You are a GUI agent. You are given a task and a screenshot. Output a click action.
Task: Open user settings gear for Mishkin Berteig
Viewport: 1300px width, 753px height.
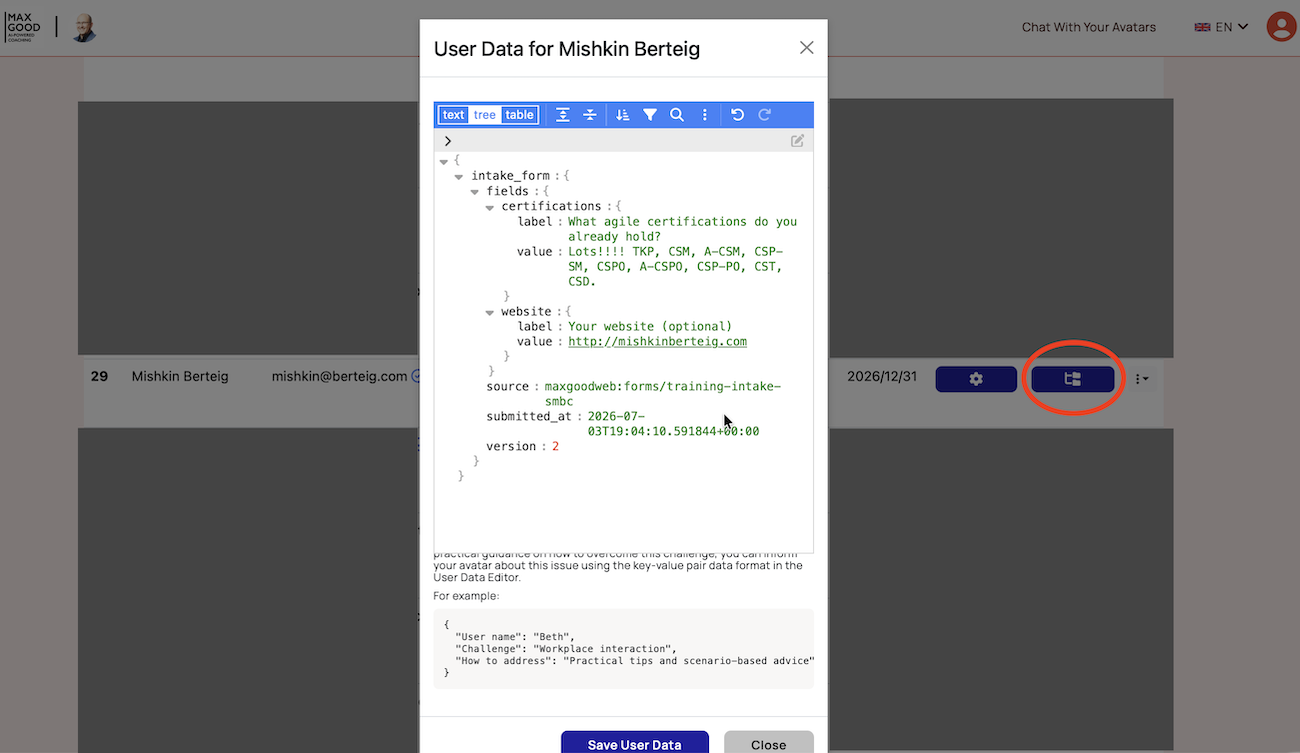(976, 379)
